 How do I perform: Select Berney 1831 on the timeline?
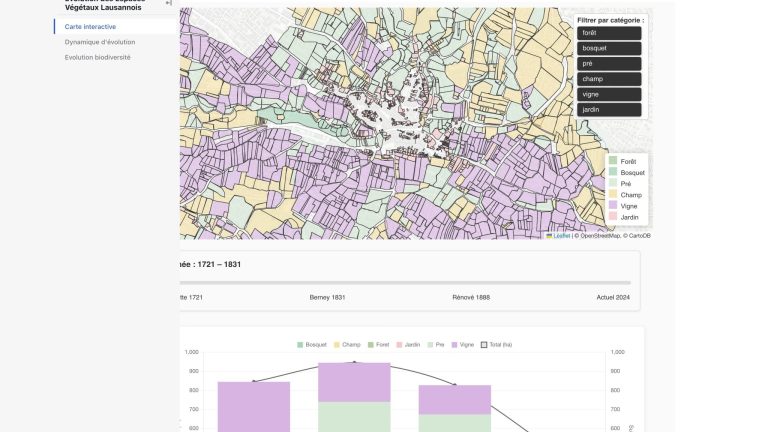[x=327, y=297]
